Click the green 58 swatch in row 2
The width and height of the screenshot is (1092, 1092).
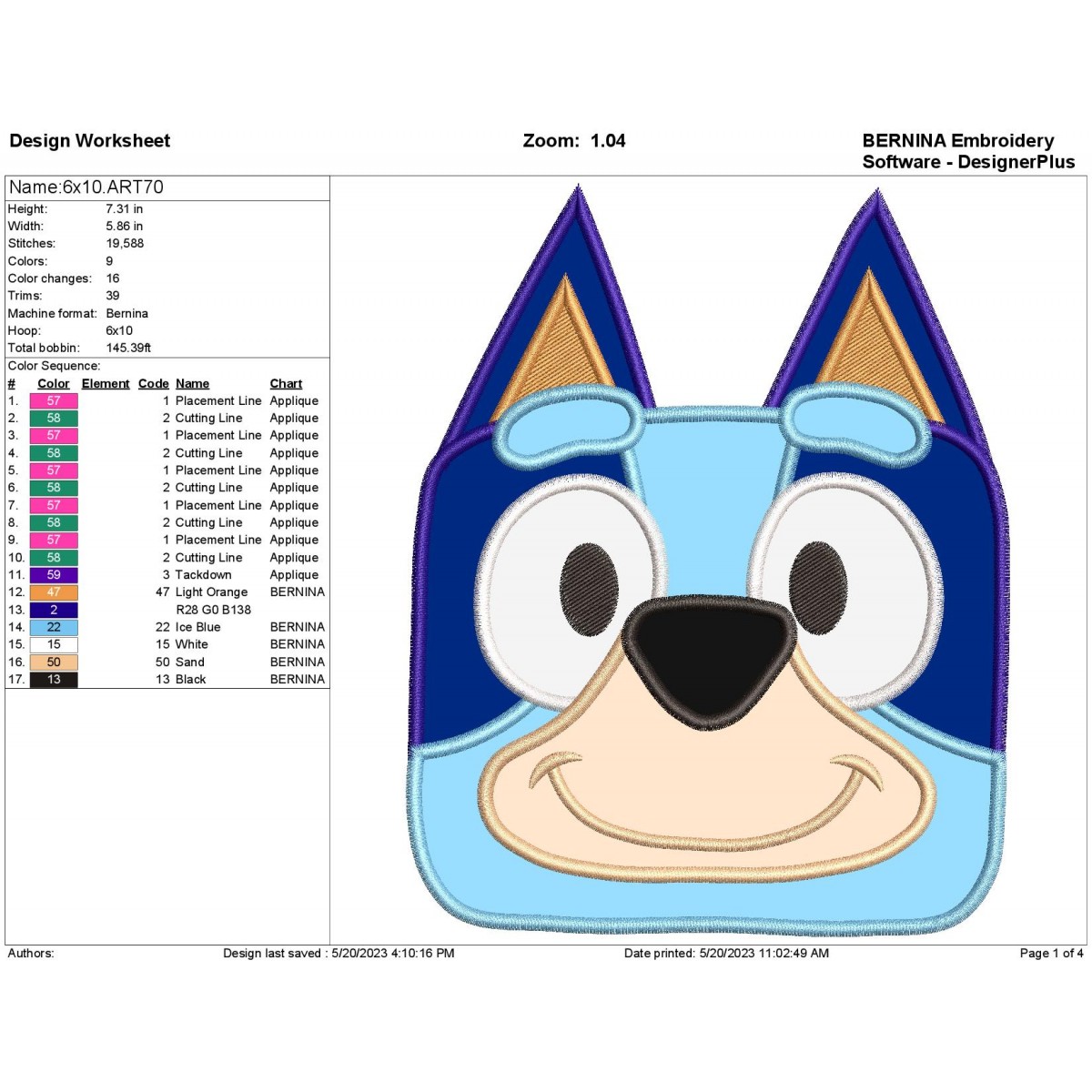[x=54, y=419]
